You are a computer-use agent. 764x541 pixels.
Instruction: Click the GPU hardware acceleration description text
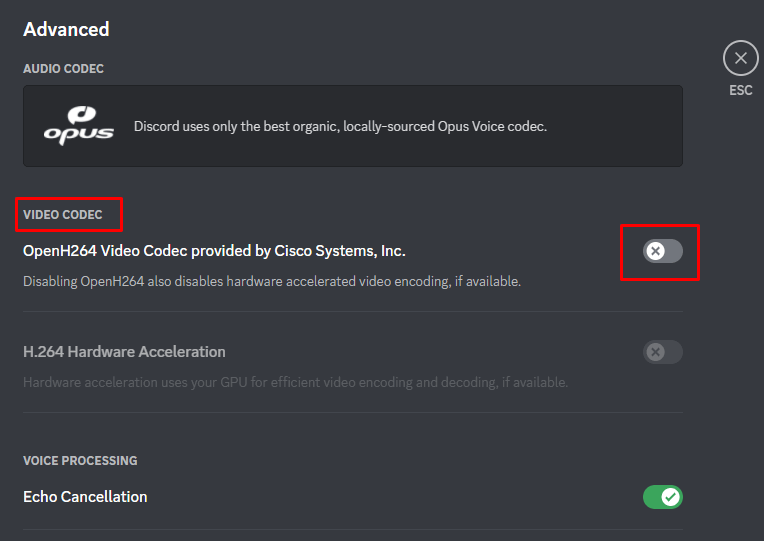pyautogui.click(x=295, y=383)
